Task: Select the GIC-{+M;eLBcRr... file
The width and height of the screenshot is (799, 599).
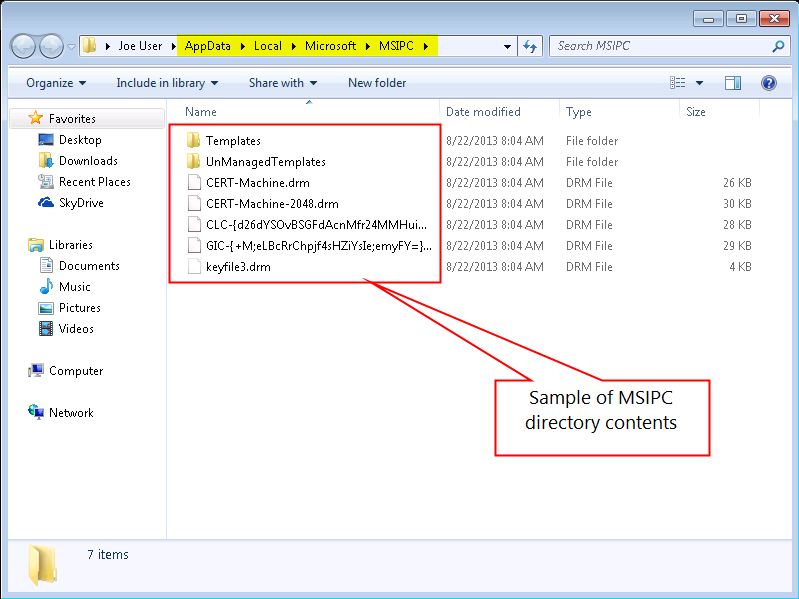Action: pos(318,246)
